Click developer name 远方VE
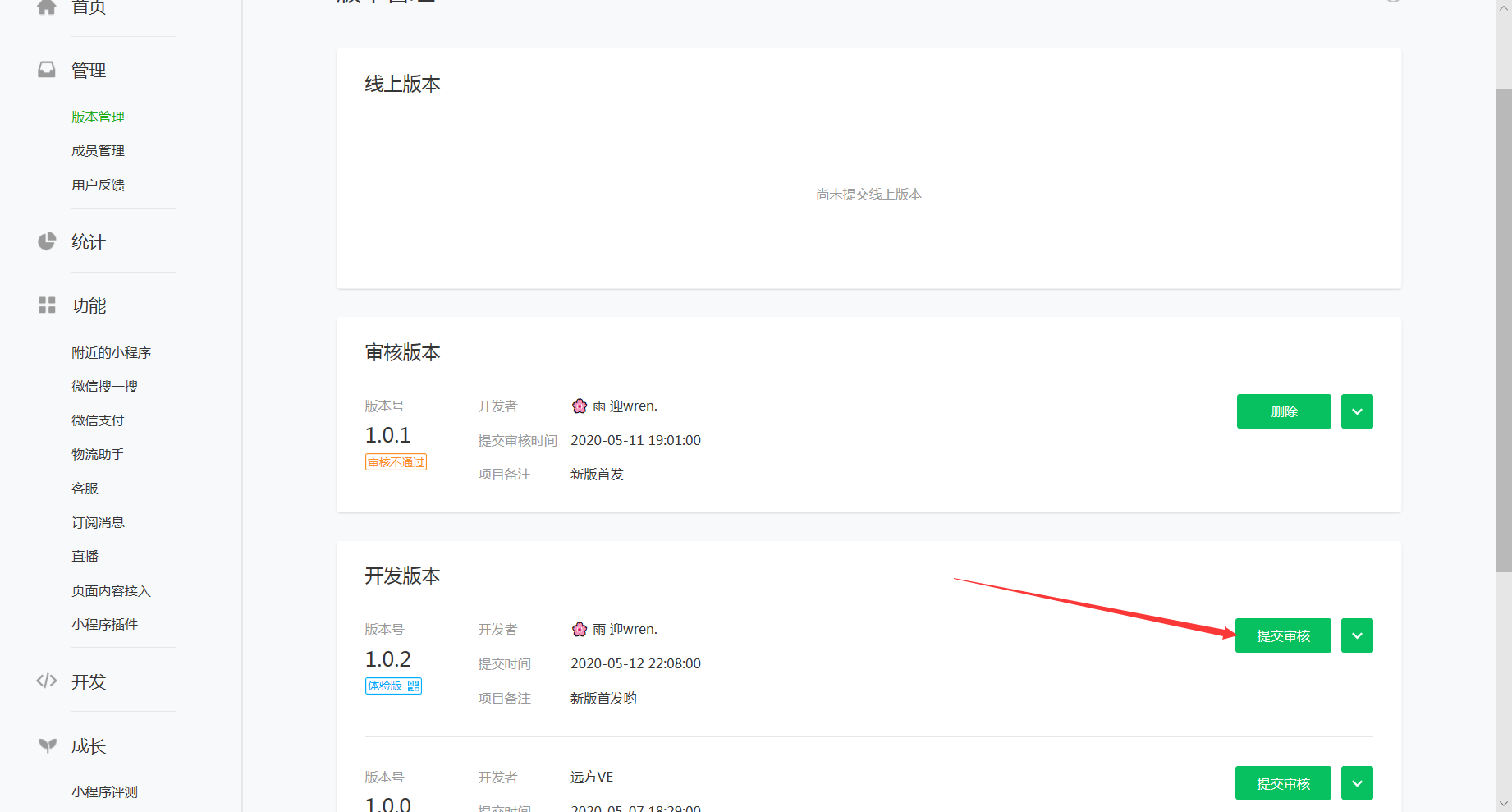Image resolution: width=1512 pixels, height=812 pixels. [x=592, y=777]
